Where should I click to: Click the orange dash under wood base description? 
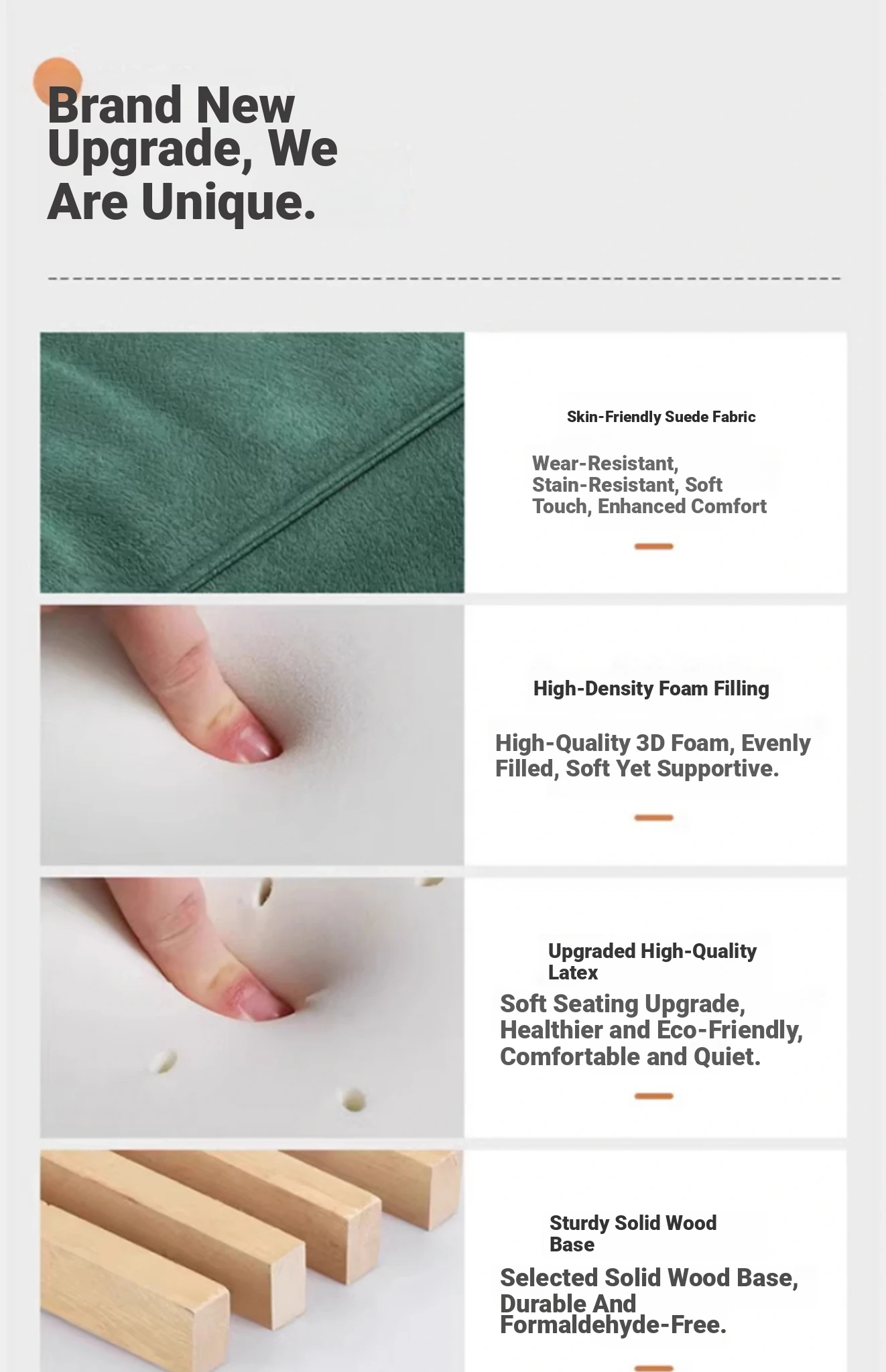tap(653, 1368)
